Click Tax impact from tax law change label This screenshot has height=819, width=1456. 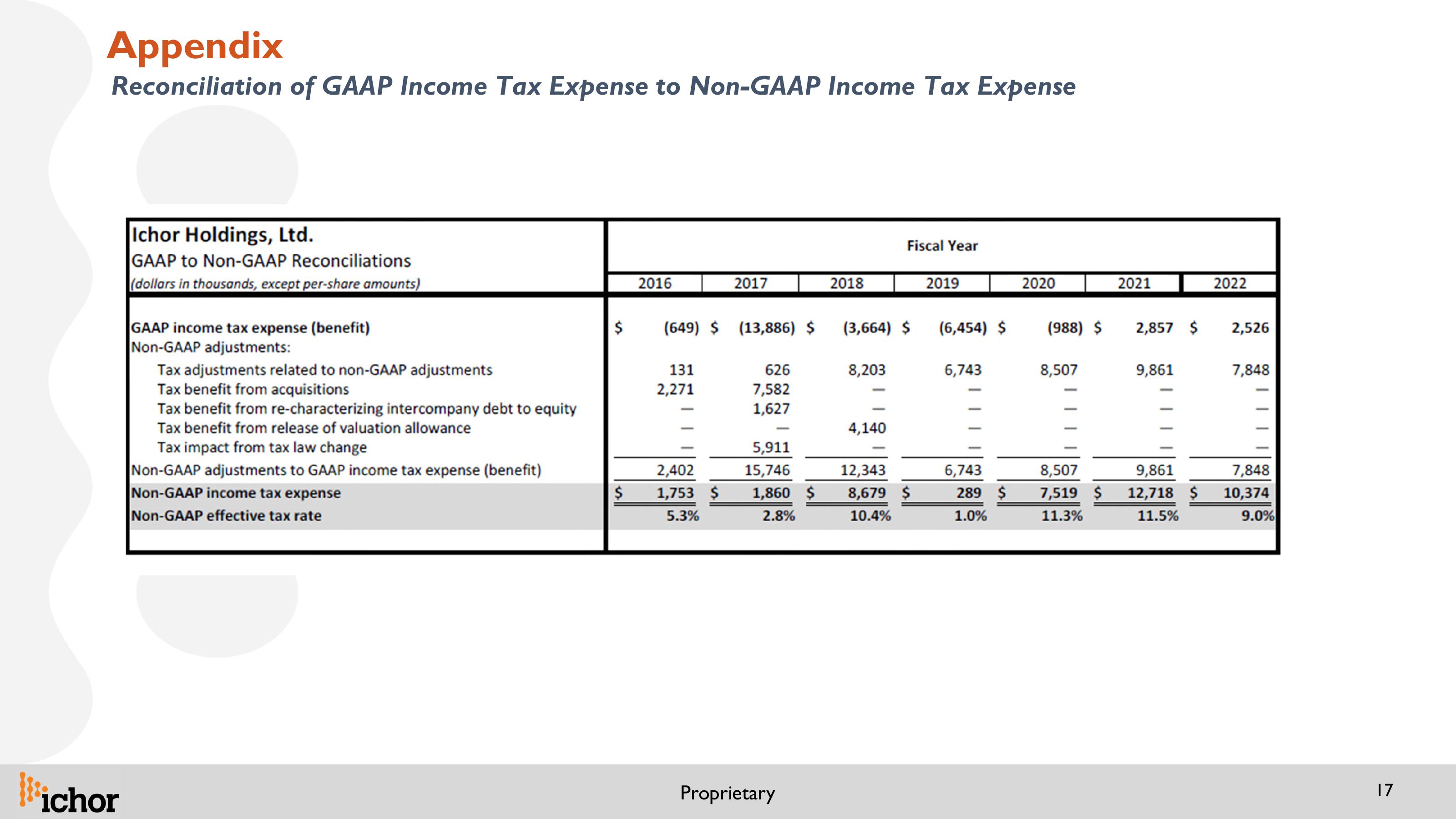[x=262, y=448]
